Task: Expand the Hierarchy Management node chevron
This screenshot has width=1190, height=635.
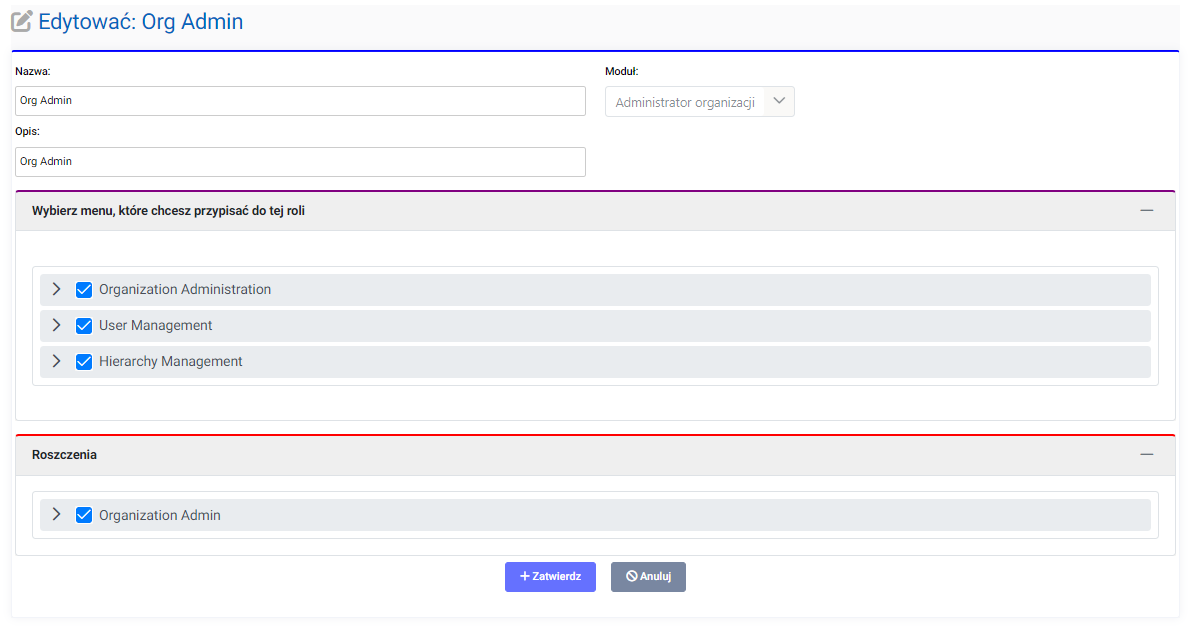Action: click(56, 361)
